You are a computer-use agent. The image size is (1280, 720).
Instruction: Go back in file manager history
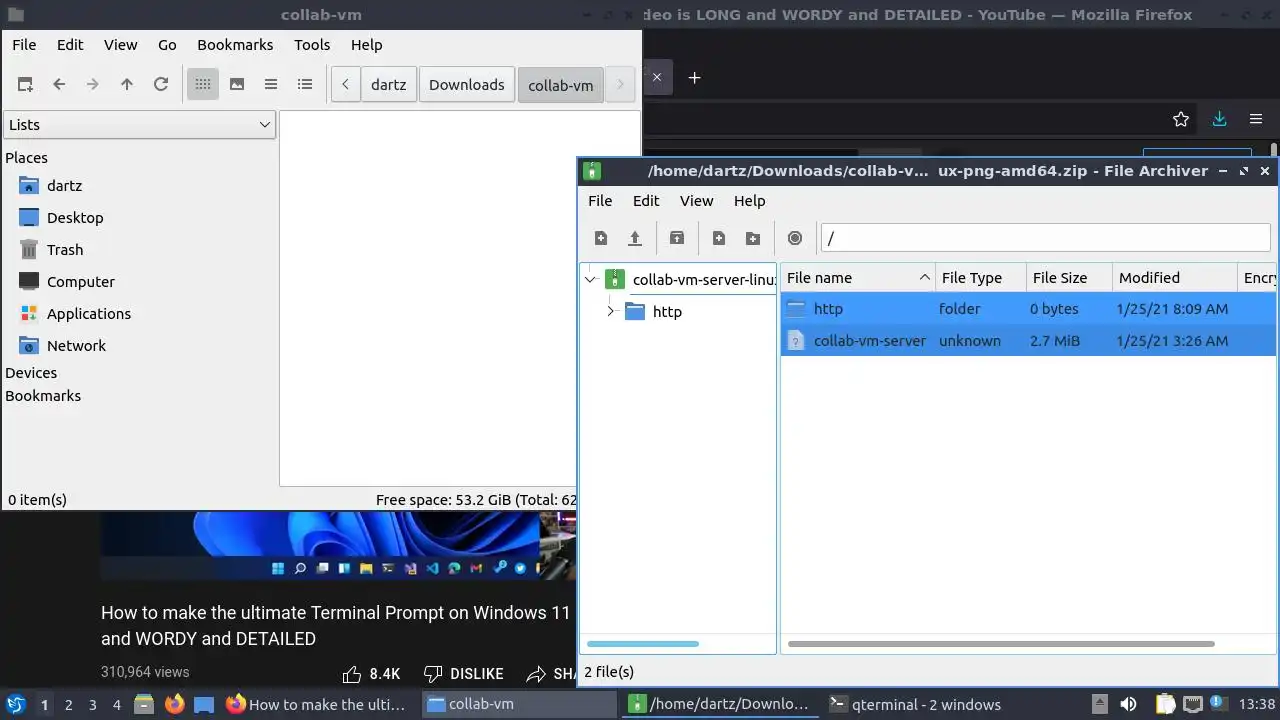pyautogui.click(x=59, y=84)
